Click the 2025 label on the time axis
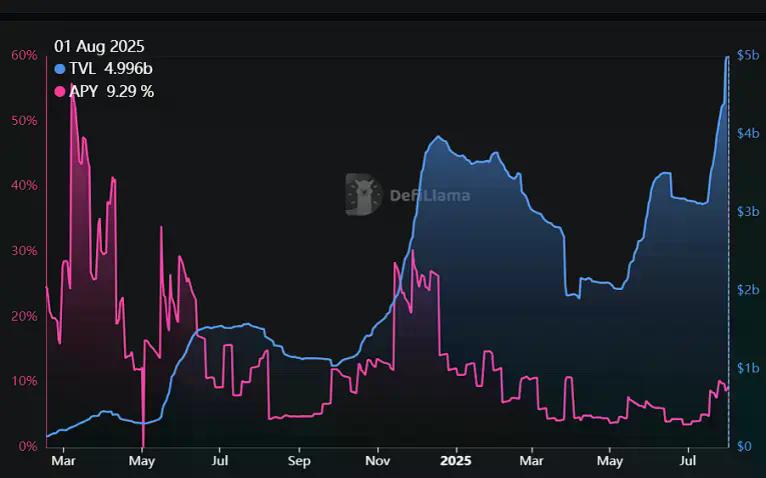Image resolution: width=766 pixels, height=478 pixels. point(455,461)
